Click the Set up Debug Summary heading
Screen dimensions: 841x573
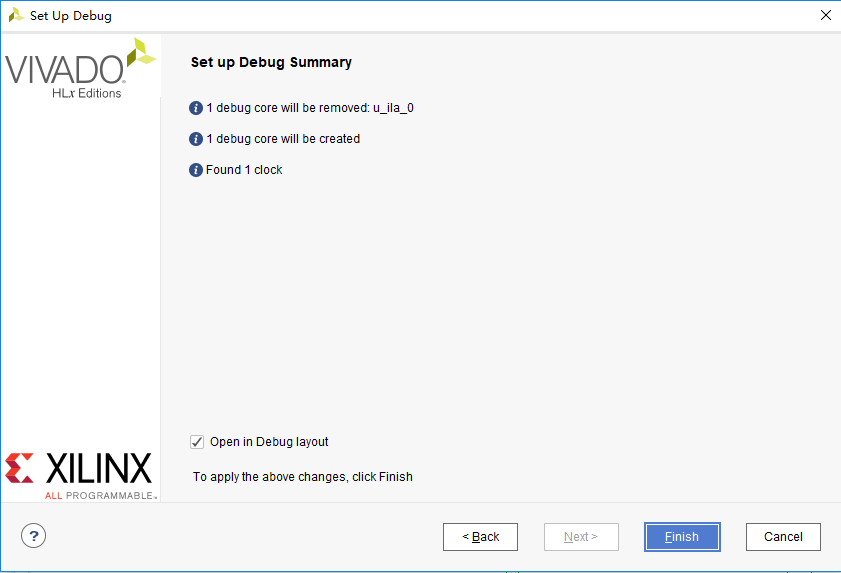click(x=271, y=62)
